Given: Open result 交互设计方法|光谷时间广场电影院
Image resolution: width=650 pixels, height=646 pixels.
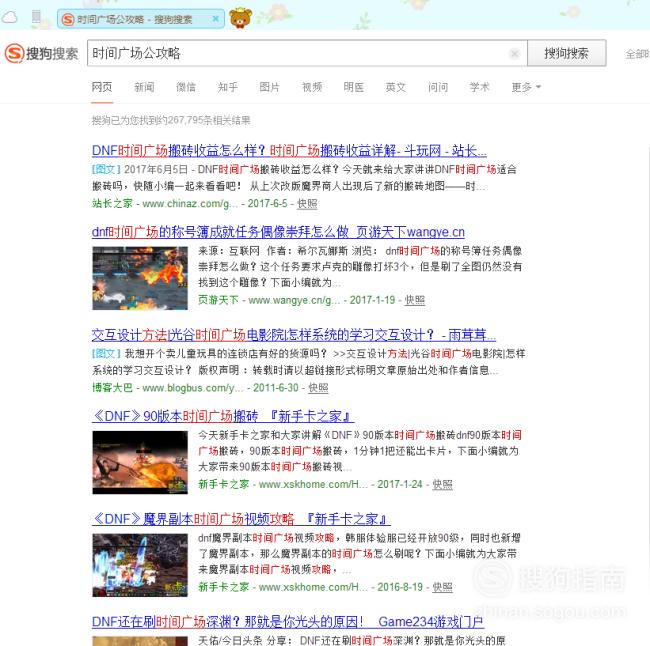Looking at the screenshot, I should point(293,335).
